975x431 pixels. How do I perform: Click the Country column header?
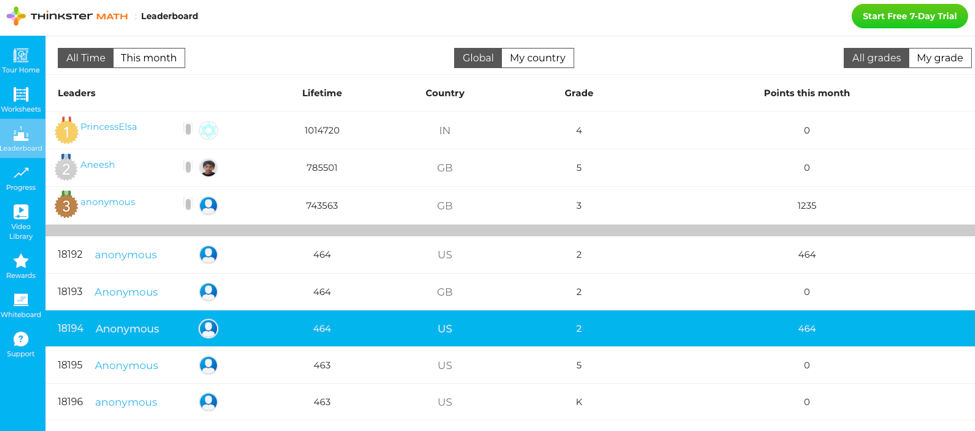click(445, 93)
